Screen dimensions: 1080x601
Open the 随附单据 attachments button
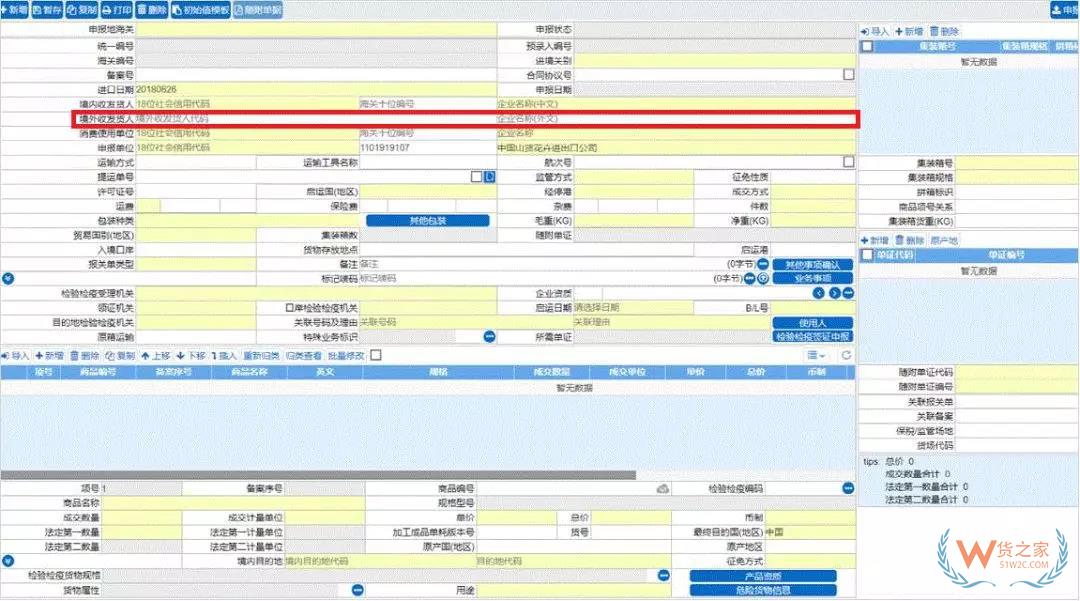click(258, 10)
